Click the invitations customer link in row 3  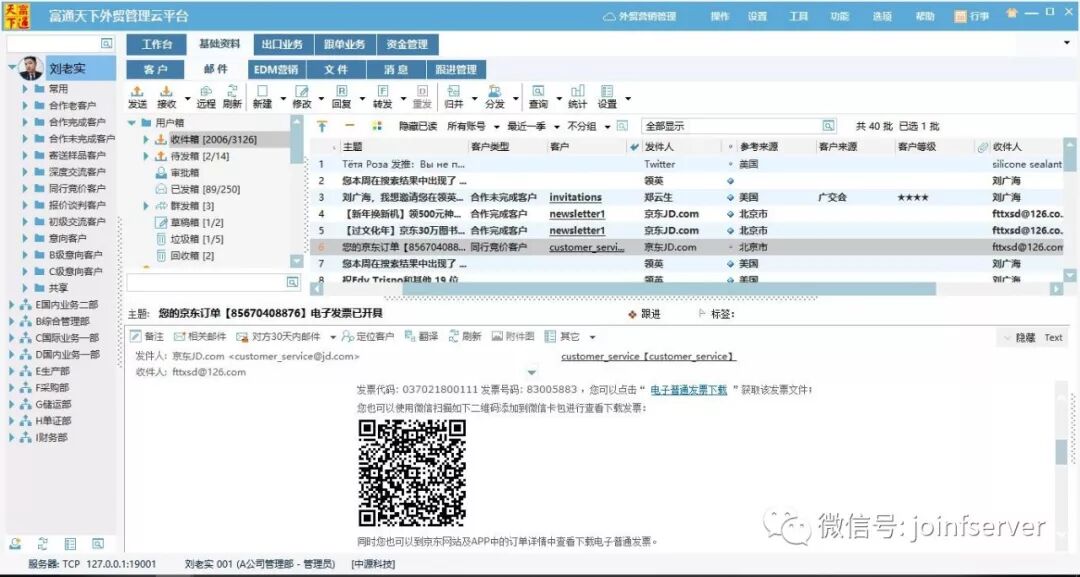pyautogui.click(x=575, y=198)
